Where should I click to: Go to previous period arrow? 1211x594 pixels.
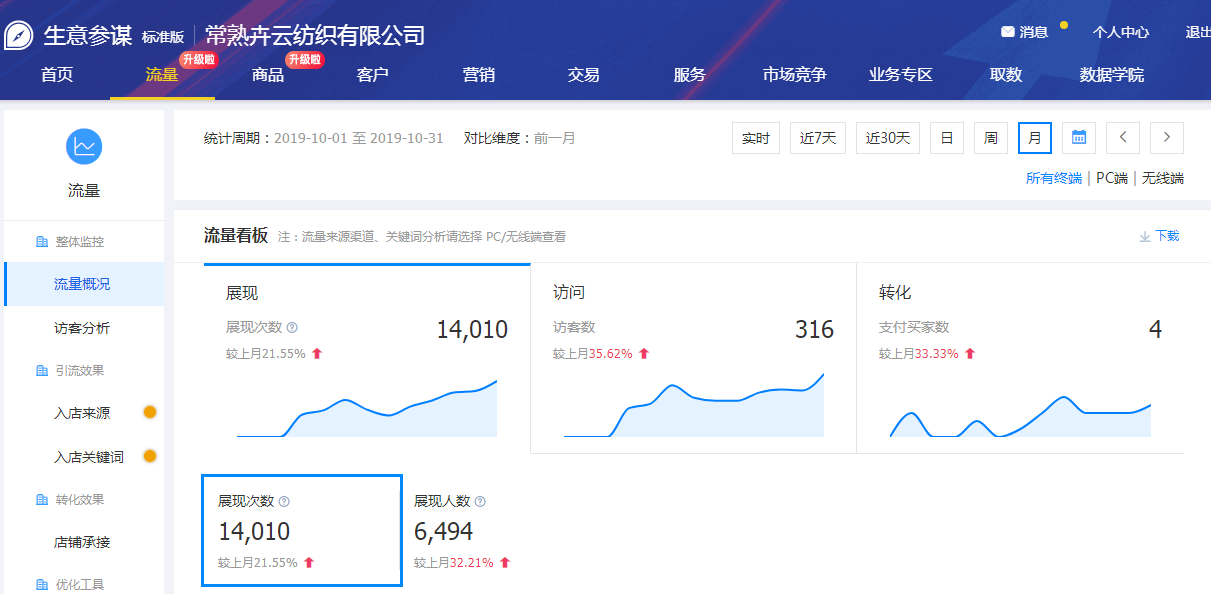coord(1123,138)
